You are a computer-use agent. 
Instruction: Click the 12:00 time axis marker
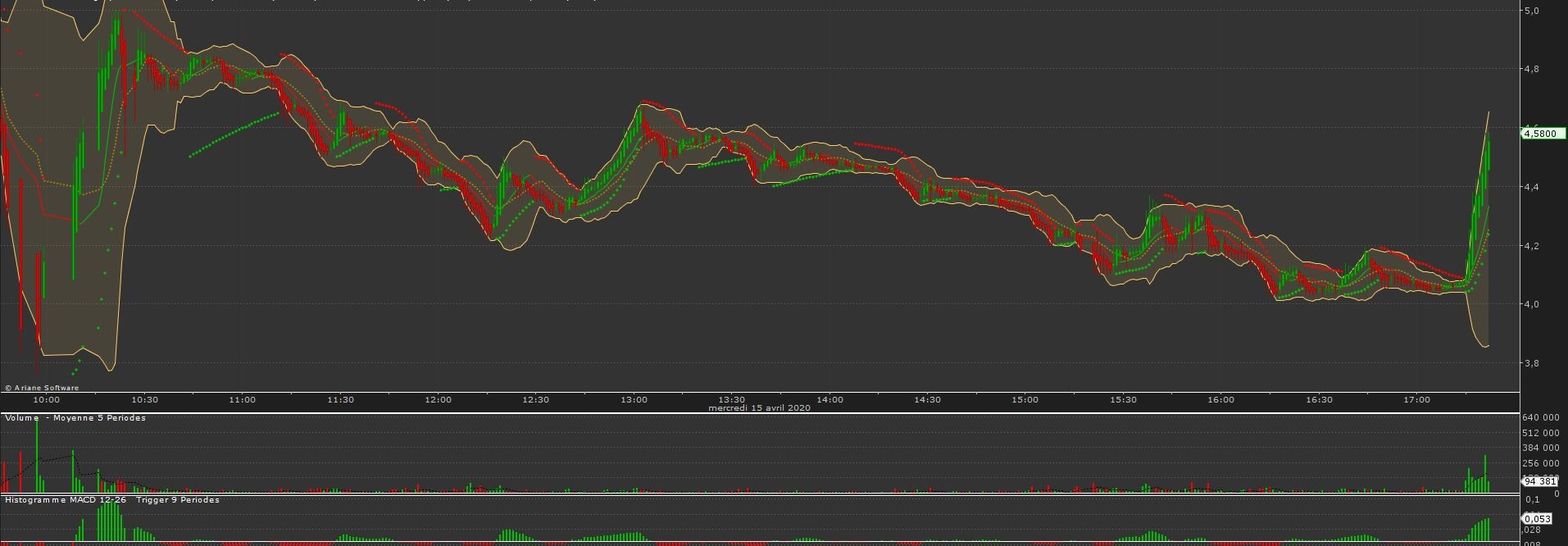click(x=438, y=400)
